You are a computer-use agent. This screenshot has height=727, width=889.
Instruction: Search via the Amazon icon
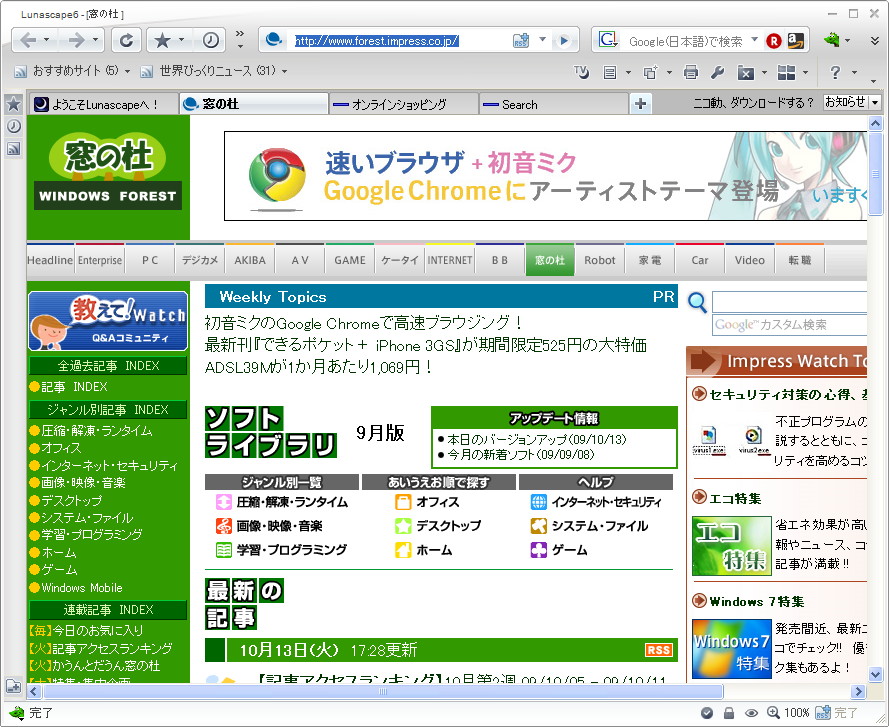[x=794, y=40]
